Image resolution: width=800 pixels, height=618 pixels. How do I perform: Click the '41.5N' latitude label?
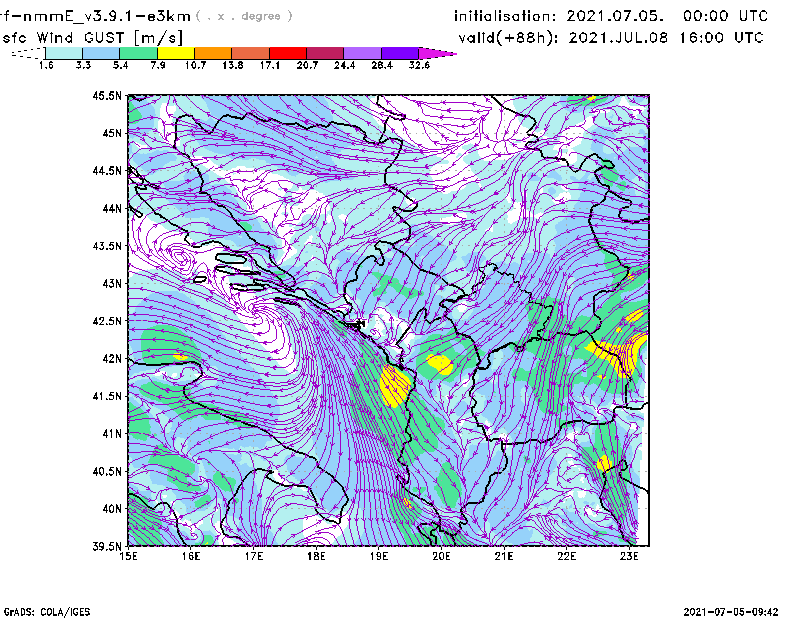click(x=107, y=396)
